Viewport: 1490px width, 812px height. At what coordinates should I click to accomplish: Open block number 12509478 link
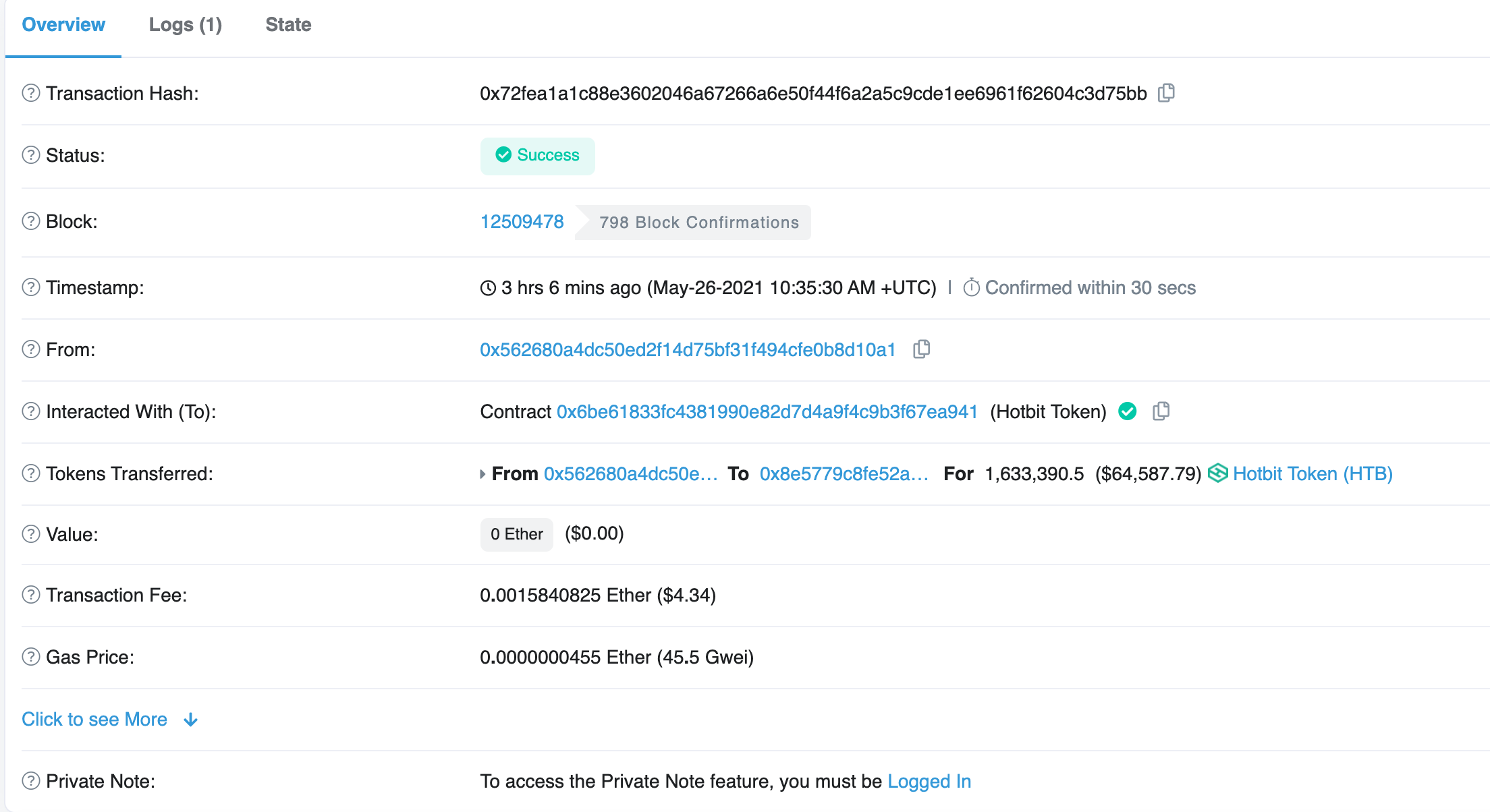(522, 221)
